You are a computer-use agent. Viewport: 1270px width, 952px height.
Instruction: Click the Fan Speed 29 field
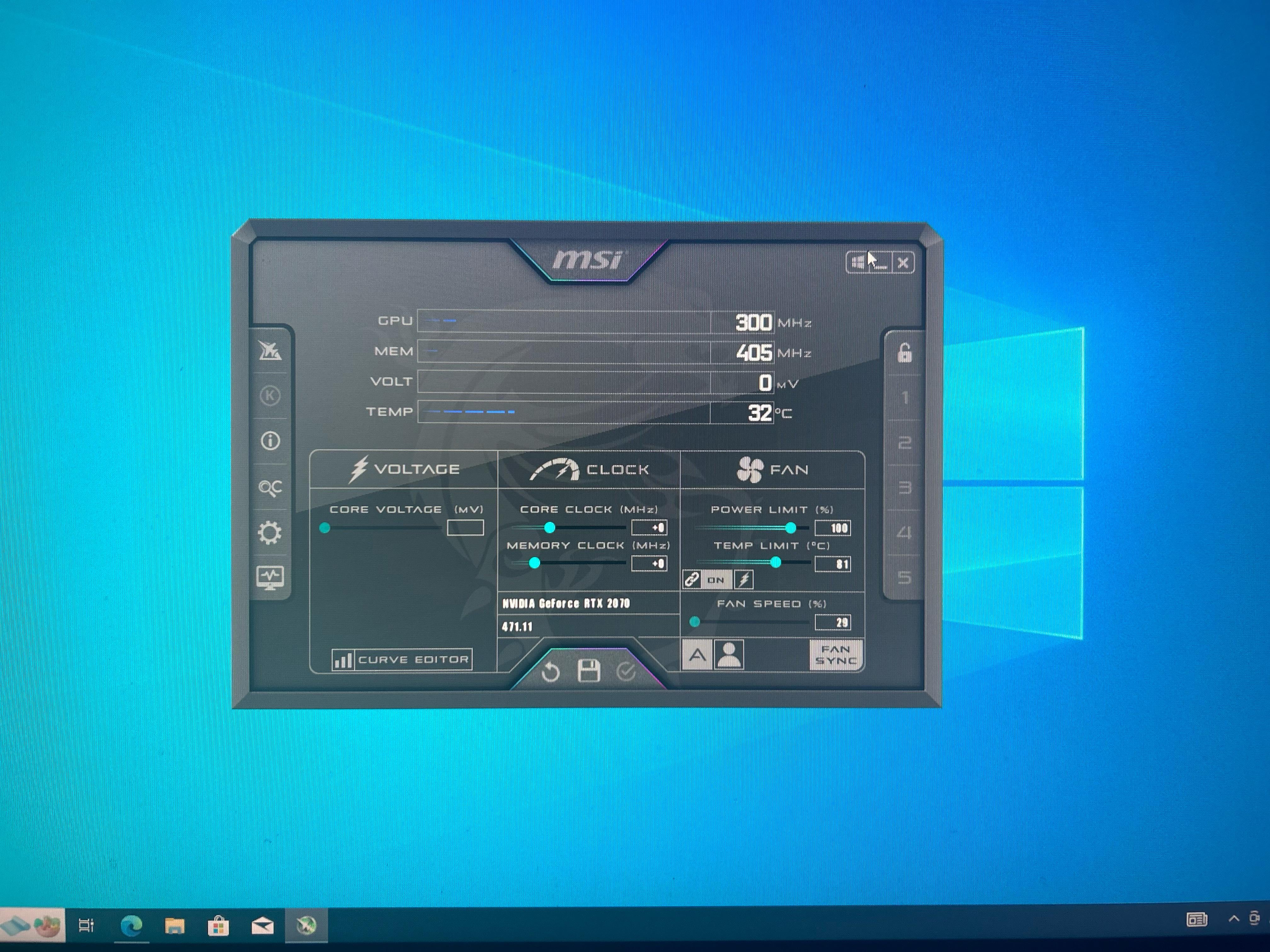832,623
